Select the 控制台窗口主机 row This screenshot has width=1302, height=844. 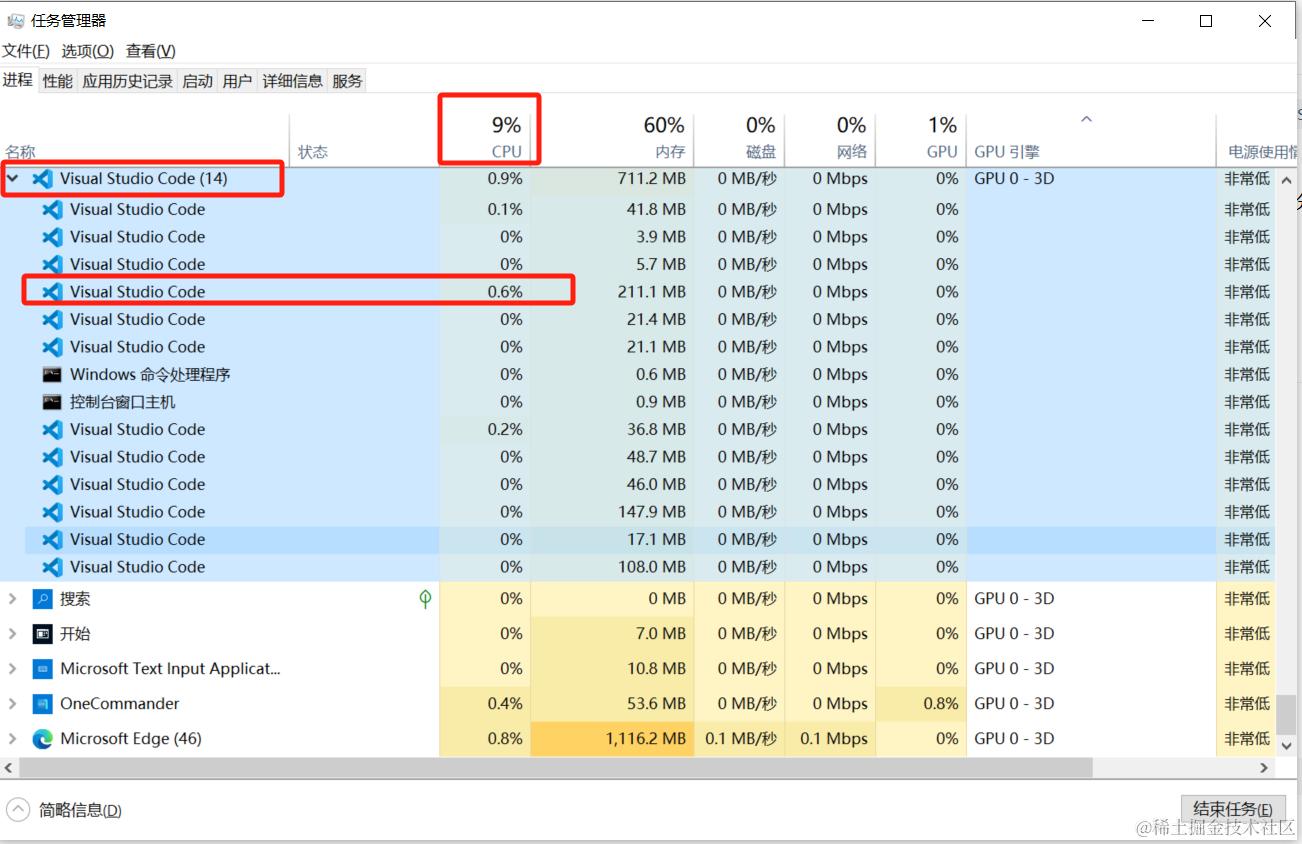click(x=638, y=402)
